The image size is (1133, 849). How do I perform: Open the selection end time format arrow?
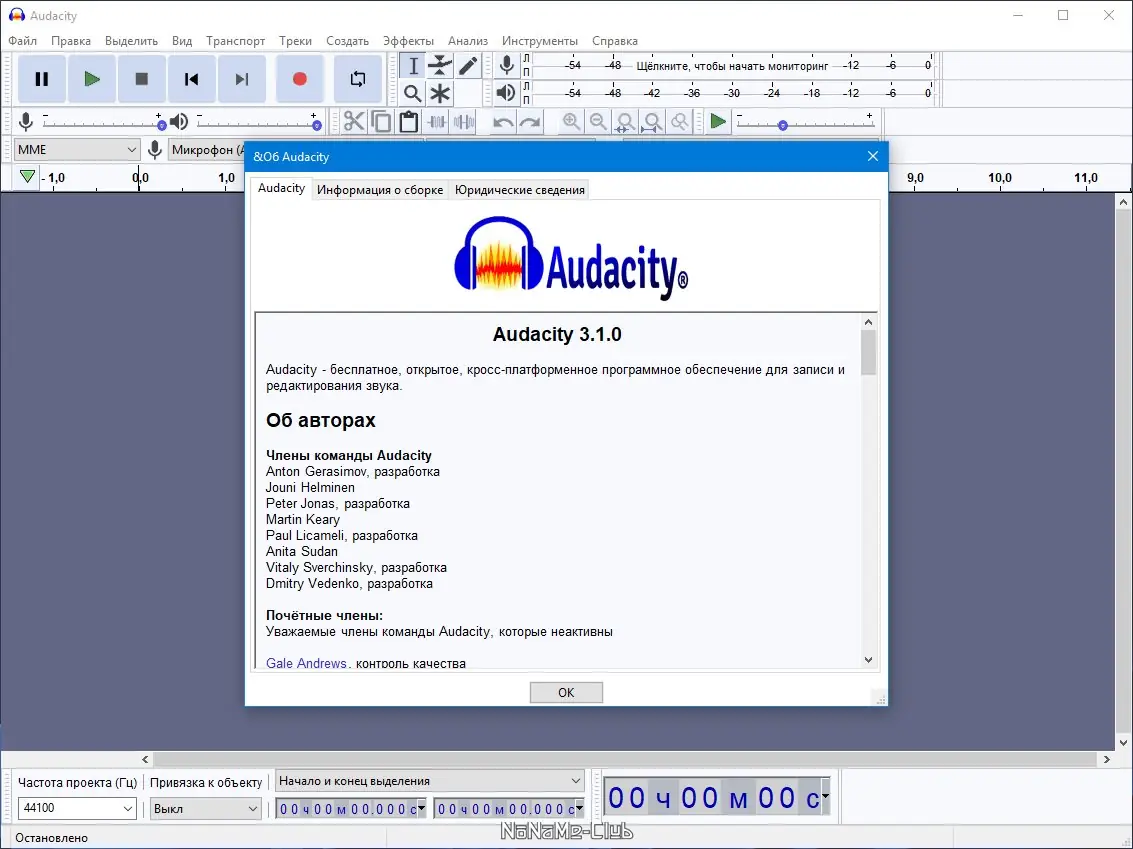click(579, 809)
